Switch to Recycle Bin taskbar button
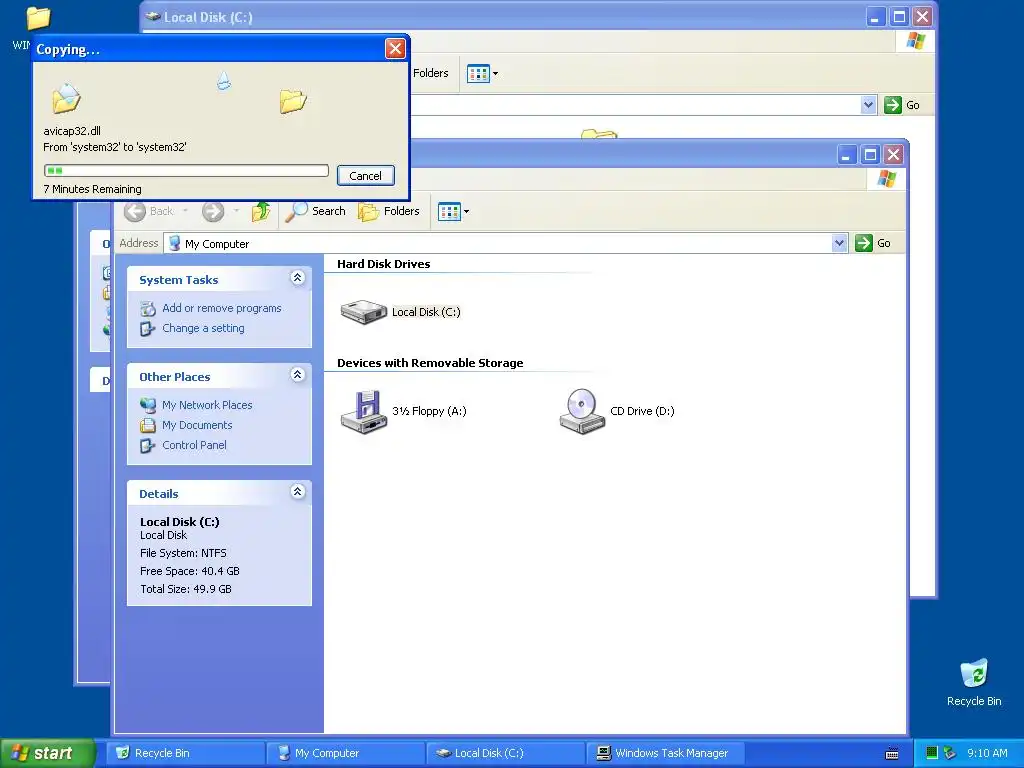The height and width of the screenshot is (768, 1024). pos(186,753)
